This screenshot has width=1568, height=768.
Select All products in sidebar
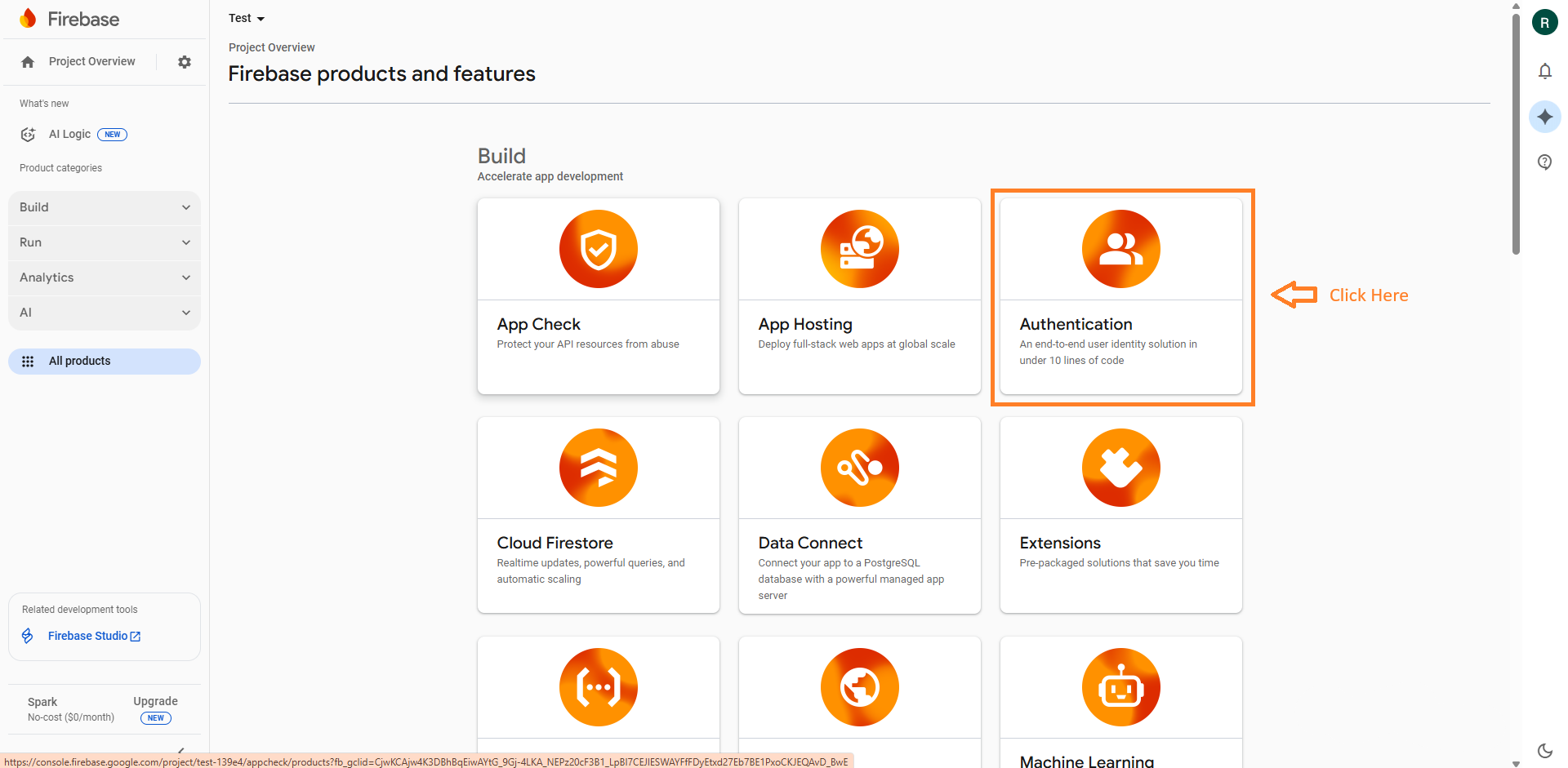click(105, 362)
